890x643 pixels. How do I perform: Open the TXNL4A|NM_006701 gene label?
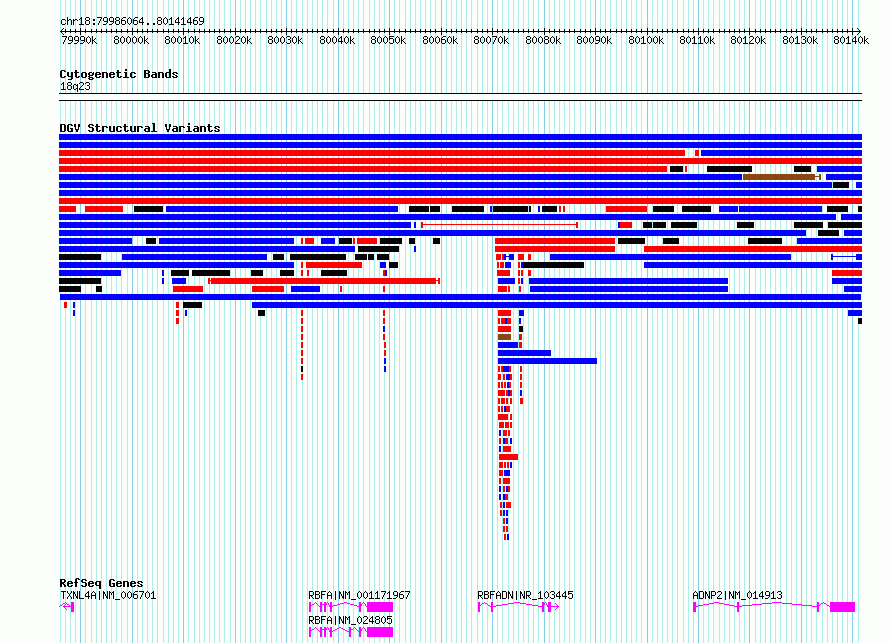(108, 595)
